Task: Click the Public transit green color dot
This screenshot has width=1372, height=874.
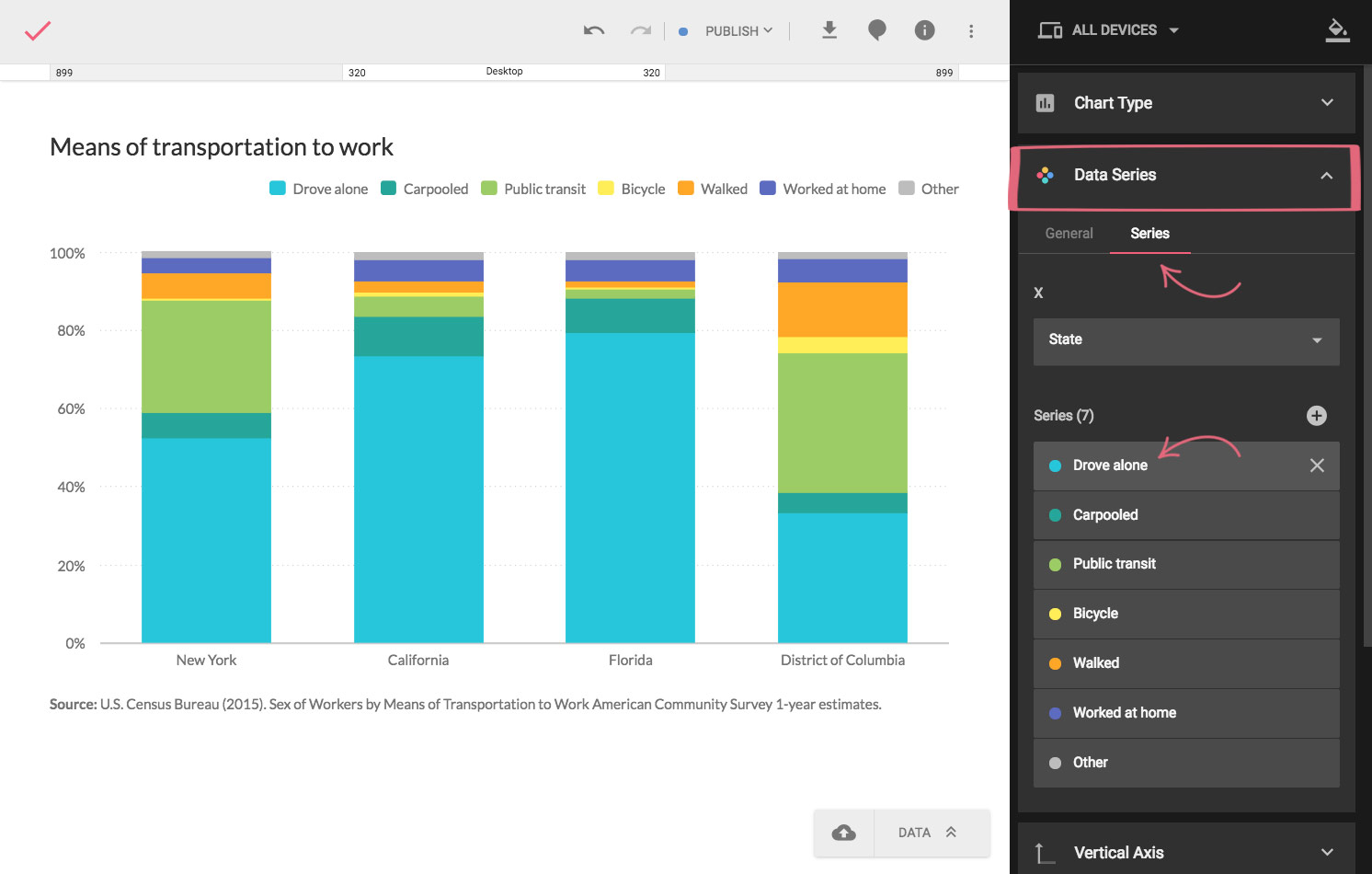Action: click(1055, 565)
